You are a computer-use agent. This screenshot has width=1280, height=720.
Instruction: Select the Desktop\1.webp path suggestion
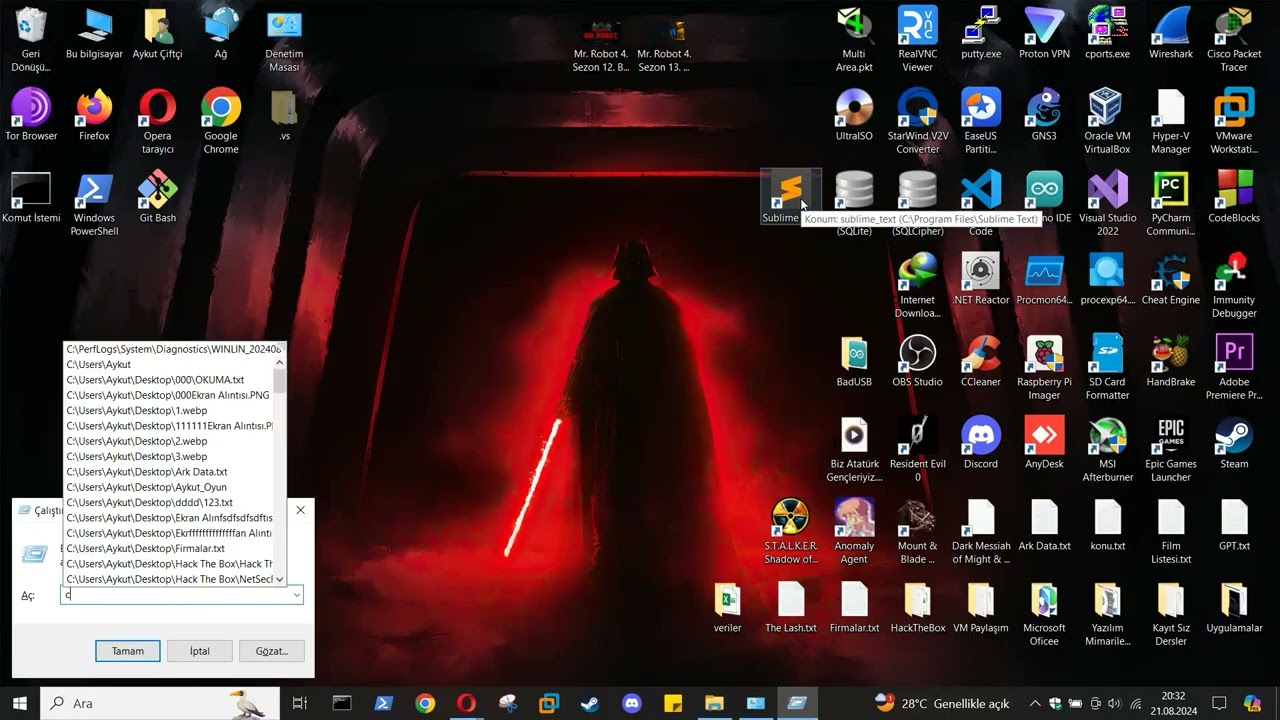(169, 411)
